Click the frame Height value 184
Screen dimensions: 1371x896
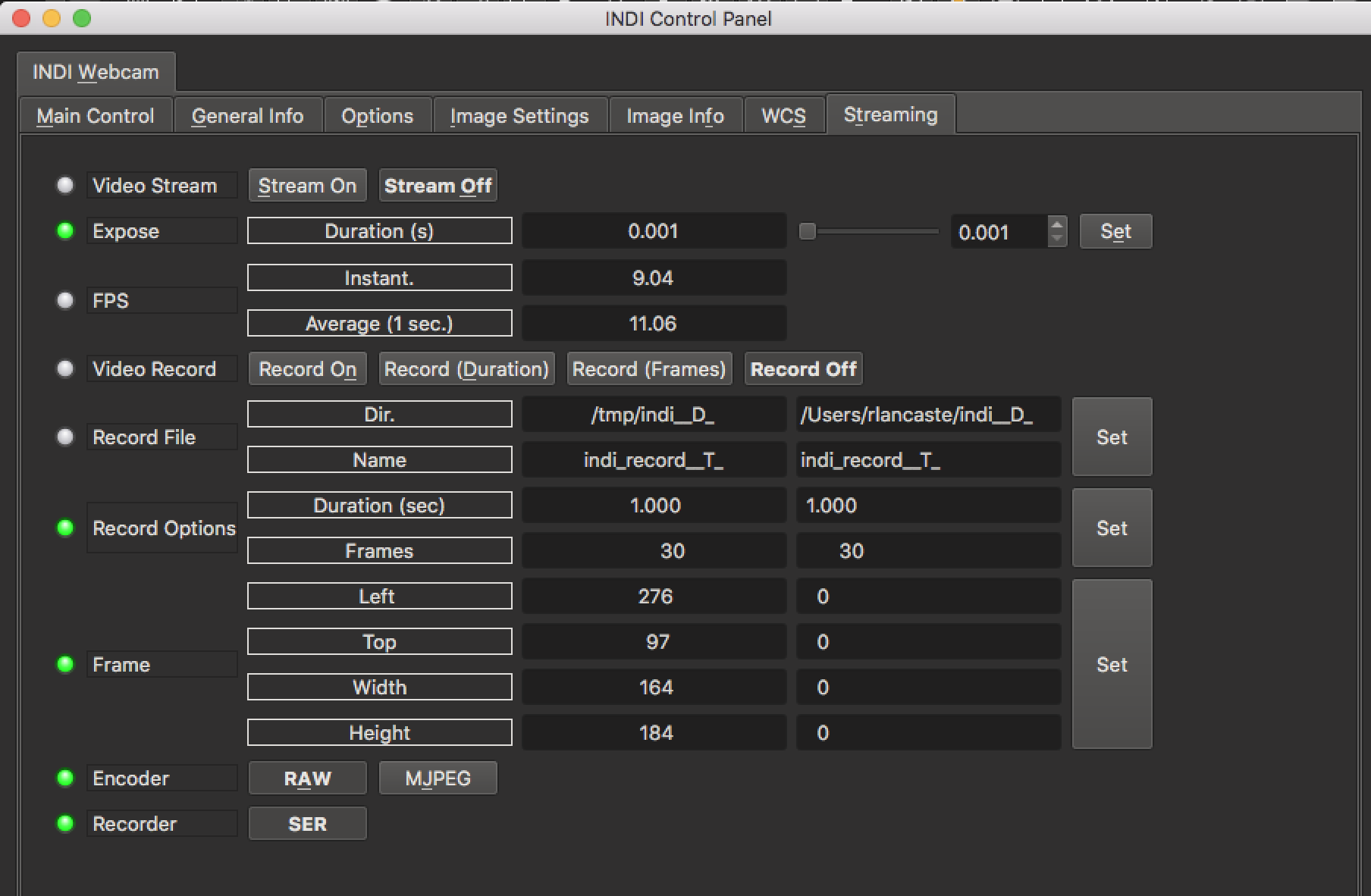click(x=654, y=733)
